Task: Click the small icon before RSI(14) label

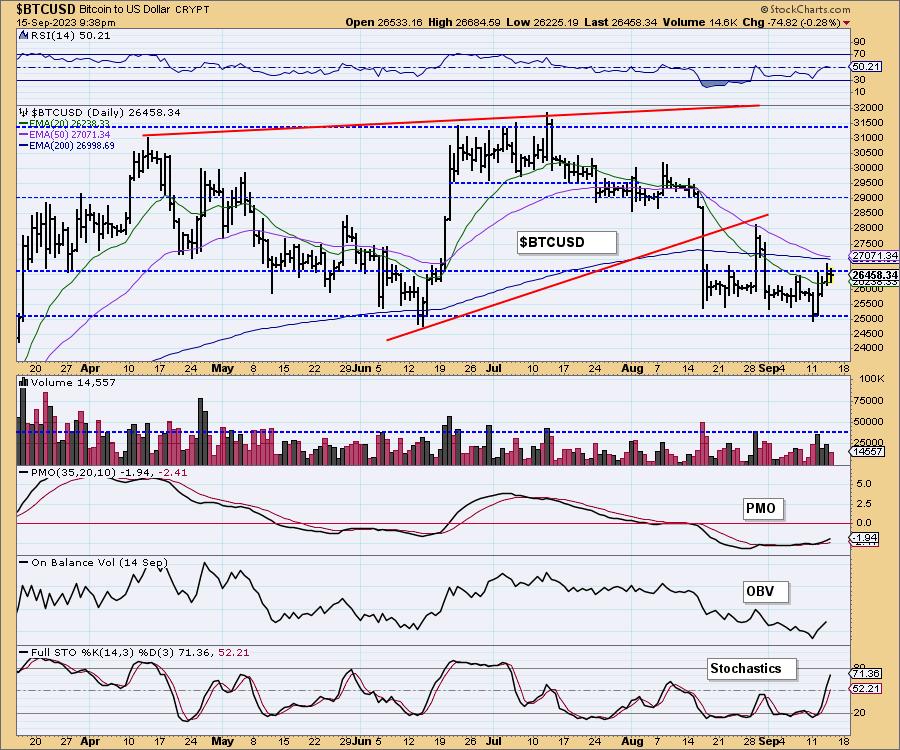Action: 23,36
